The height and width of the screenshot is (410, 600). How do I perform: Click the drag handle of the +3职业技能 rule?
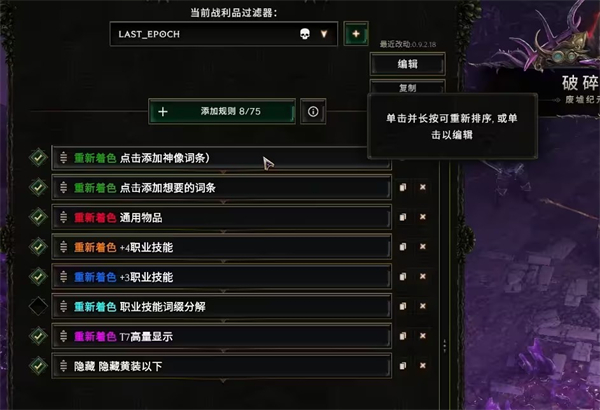[x=64, y=276]
